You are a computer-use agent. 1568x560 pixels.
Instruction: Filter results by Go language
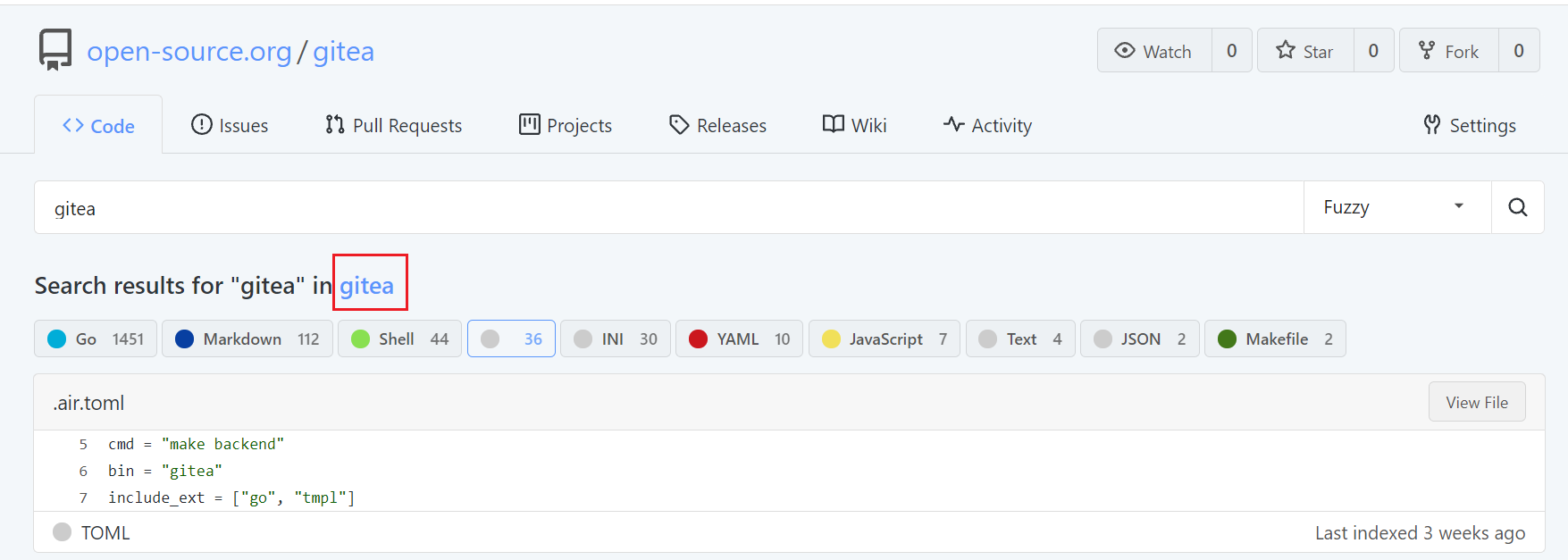point(96,339)
